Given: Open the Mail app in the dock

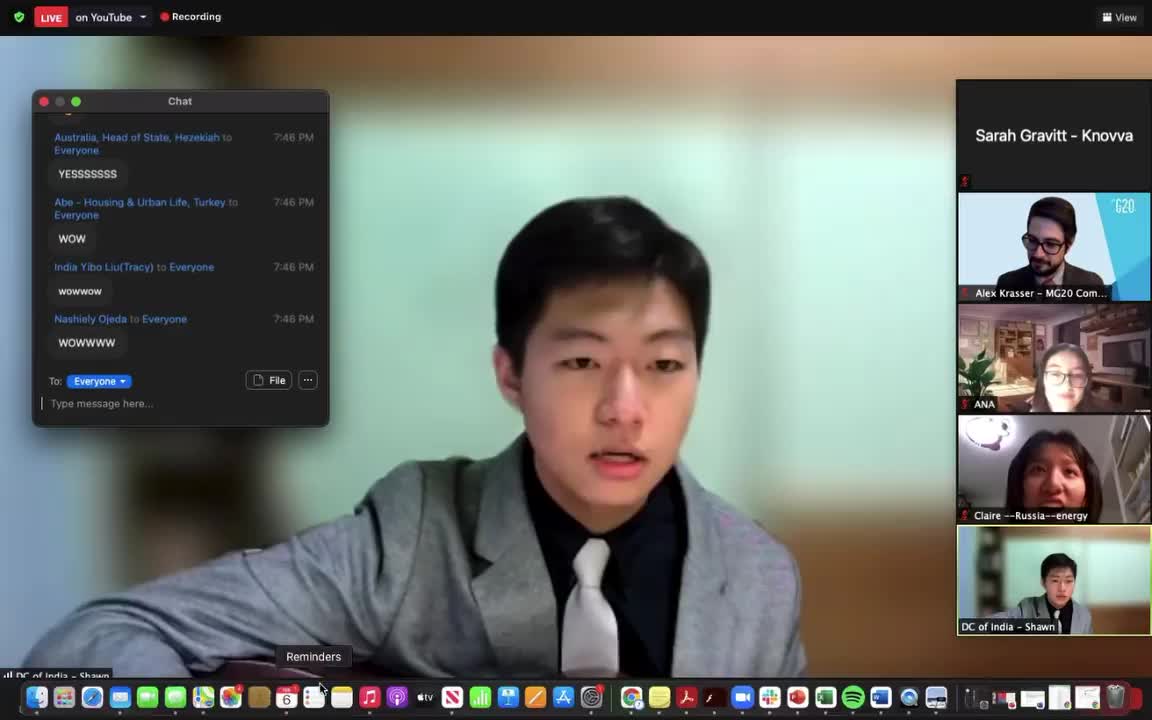Looking at the screenshot, I should coord(120,697).
